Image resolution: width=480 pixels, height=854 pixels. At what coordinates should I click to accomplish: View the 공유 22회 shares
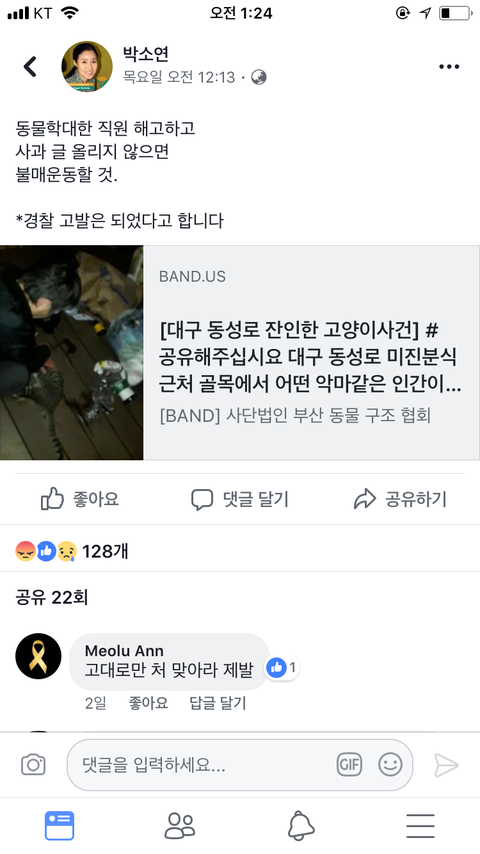(52, 597)
